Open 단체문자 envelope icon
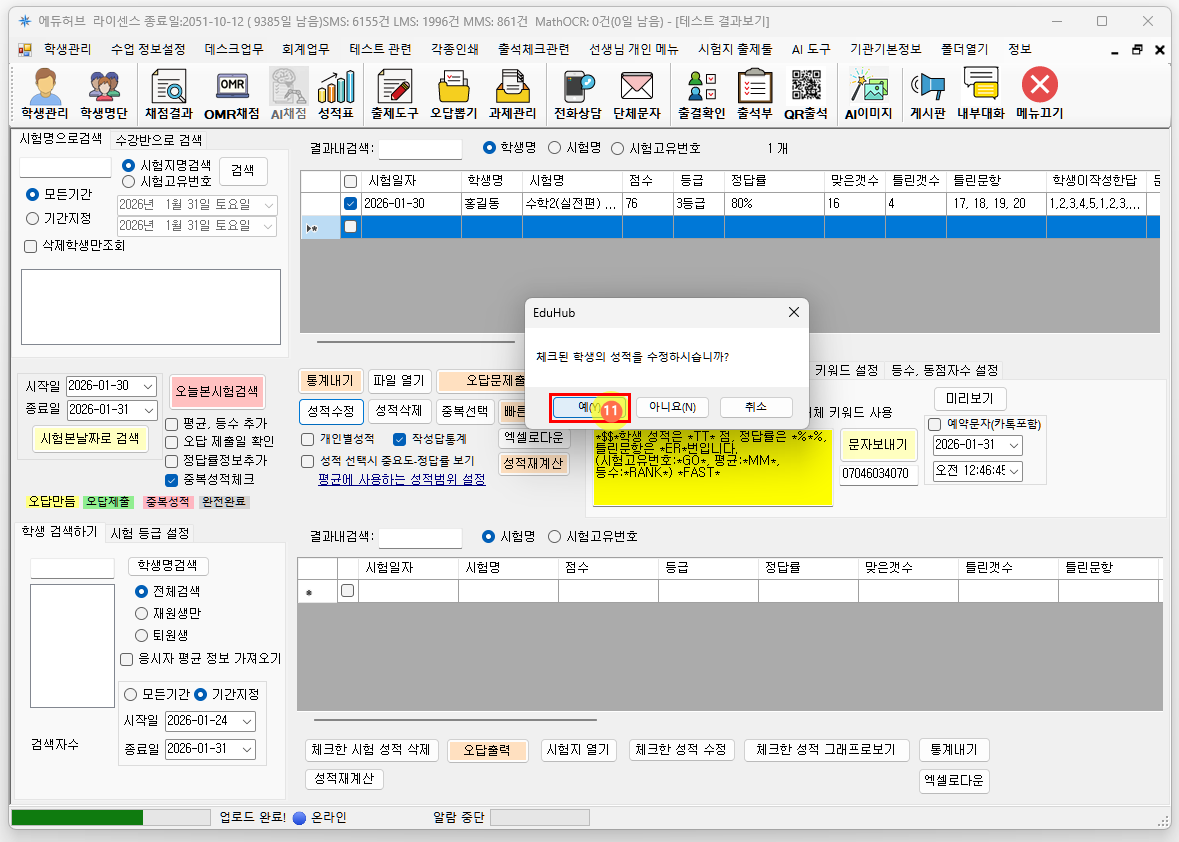This screenshot has height=842, width=1179. pos(636,94)
